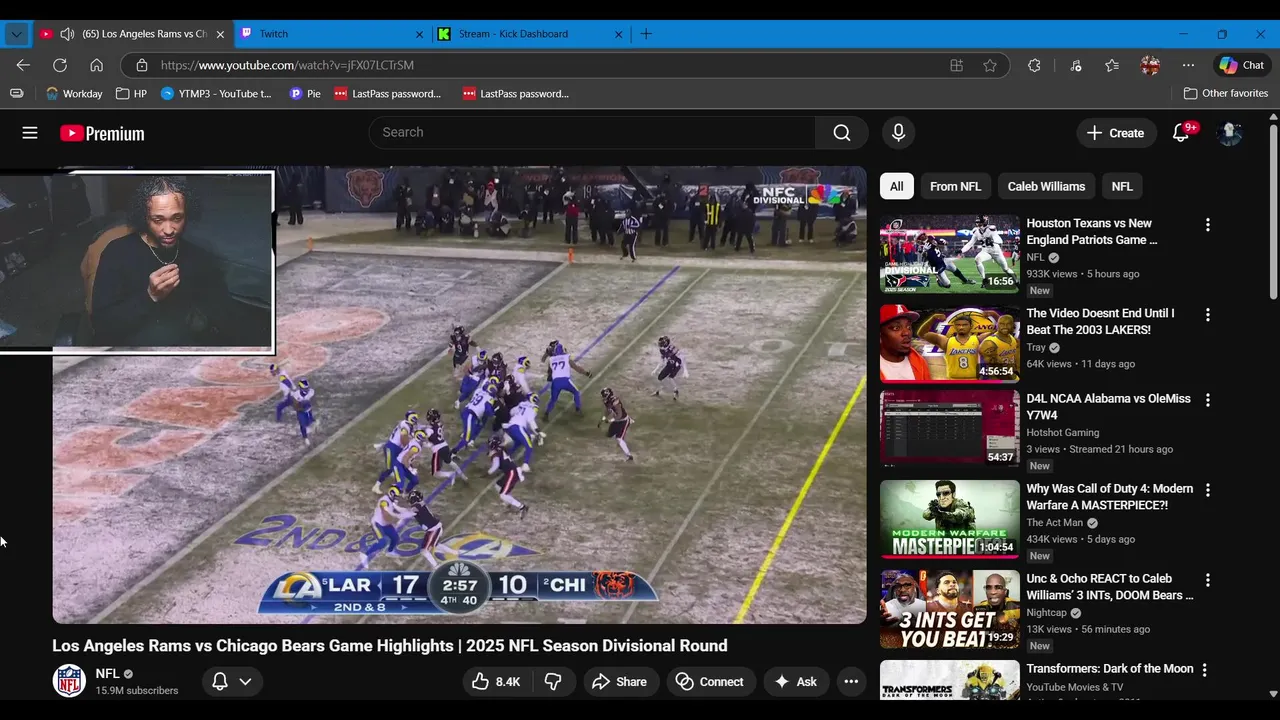1280x720 pixels.
Task: Go to the browser home page
Action: point(97,65)
